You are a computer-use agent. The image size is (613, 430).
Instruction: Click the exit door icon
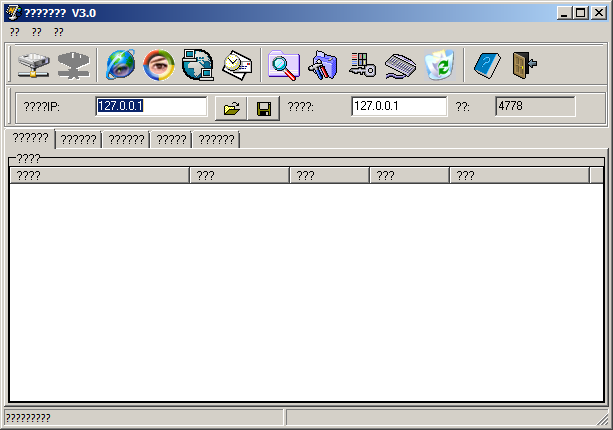point(524,65)
